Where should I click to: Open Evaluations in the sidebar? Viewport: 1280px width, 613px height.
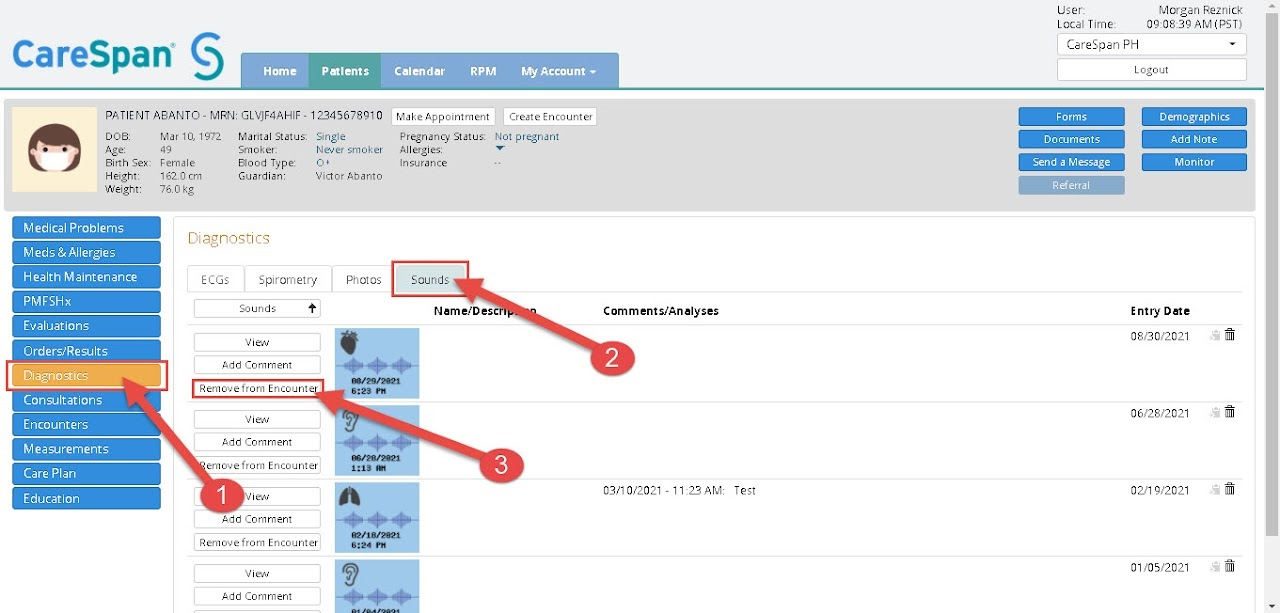86,326
